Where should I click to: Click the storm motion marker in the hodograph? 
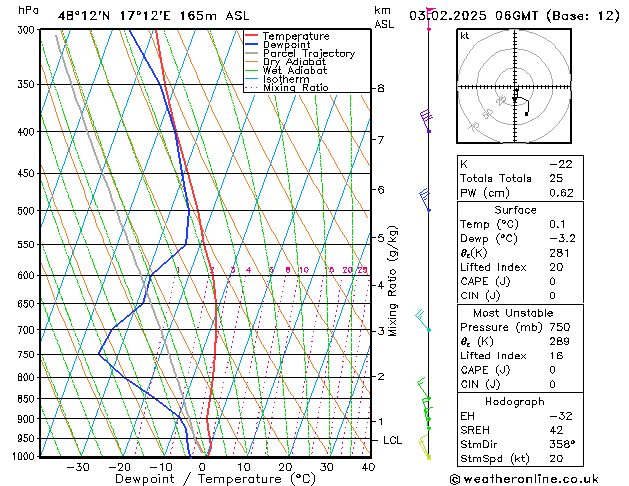click(526, 114)
